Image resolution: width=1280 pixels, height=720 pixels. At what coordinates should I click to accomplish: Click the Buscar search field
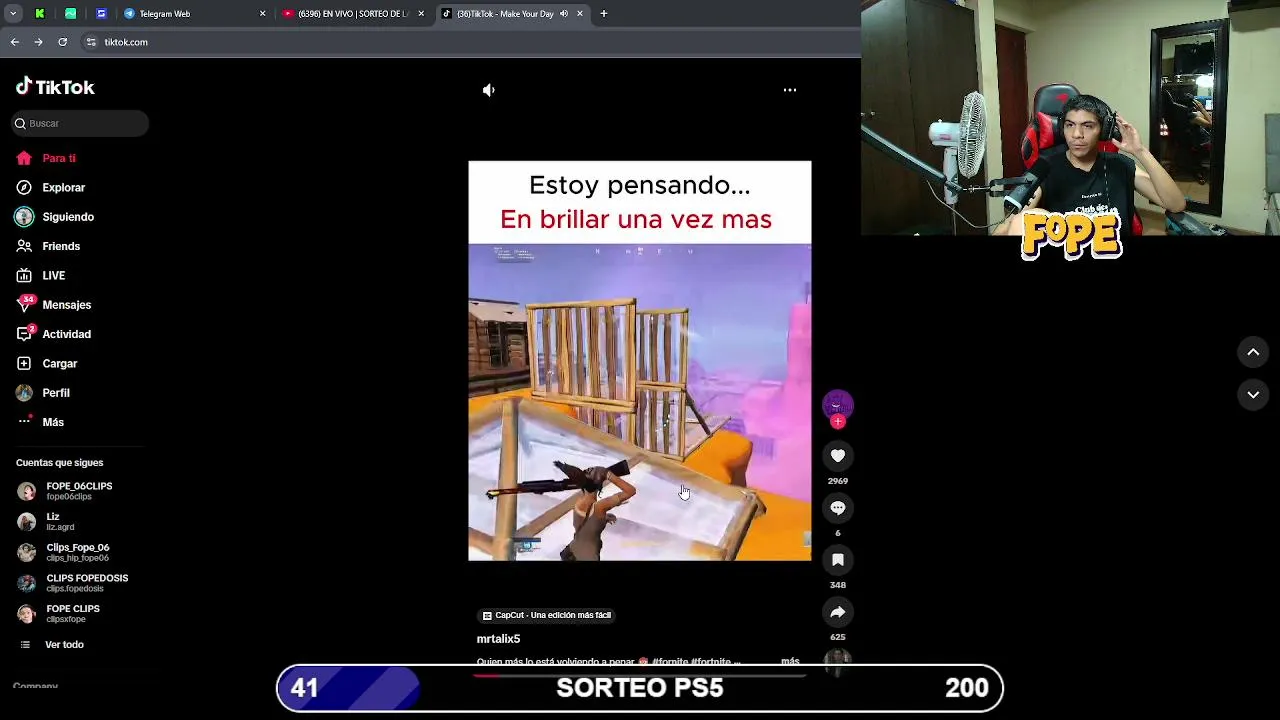(80, 123)
